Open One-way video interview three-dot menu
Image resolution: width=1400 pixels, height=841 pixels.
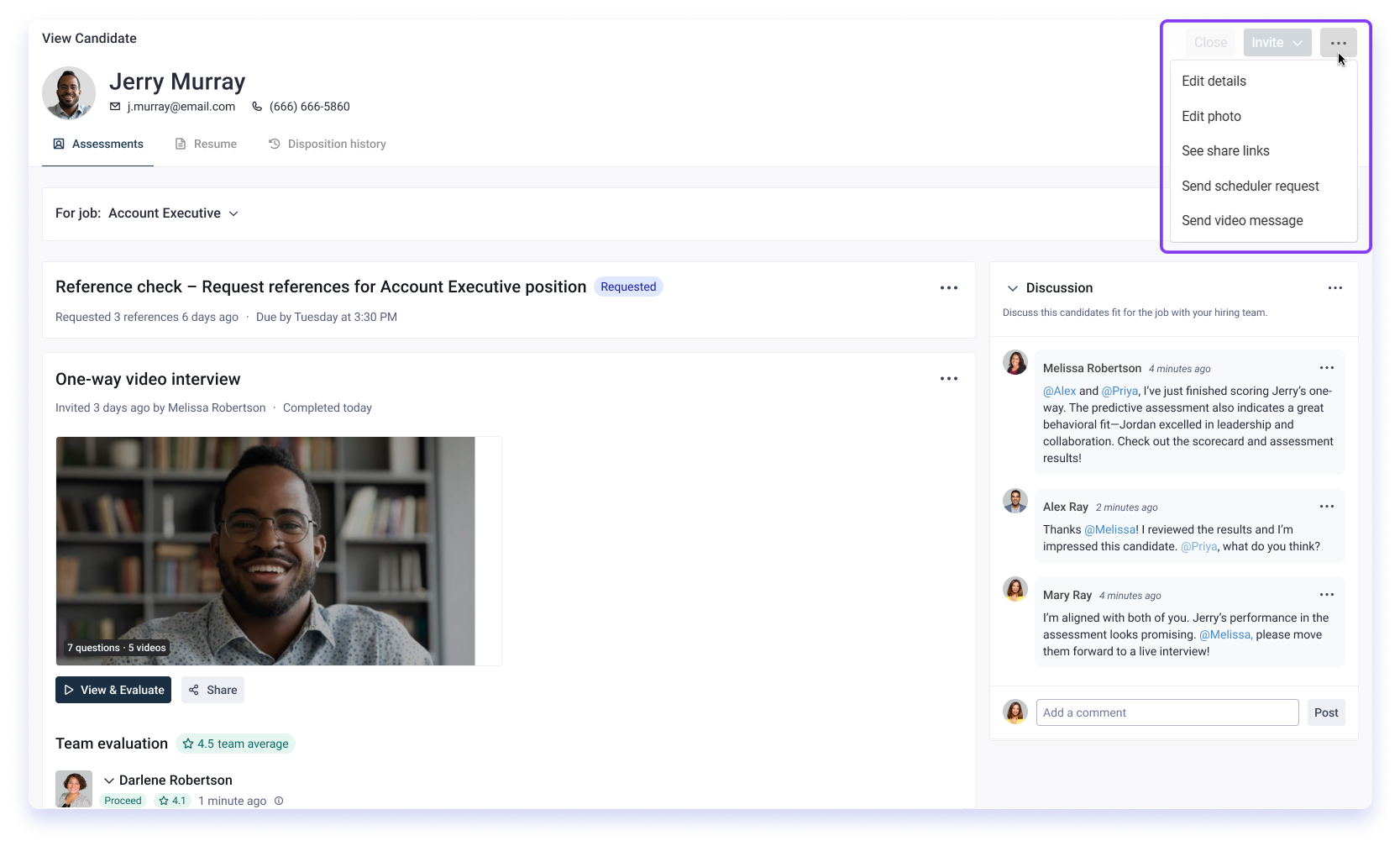coord(949,379)
